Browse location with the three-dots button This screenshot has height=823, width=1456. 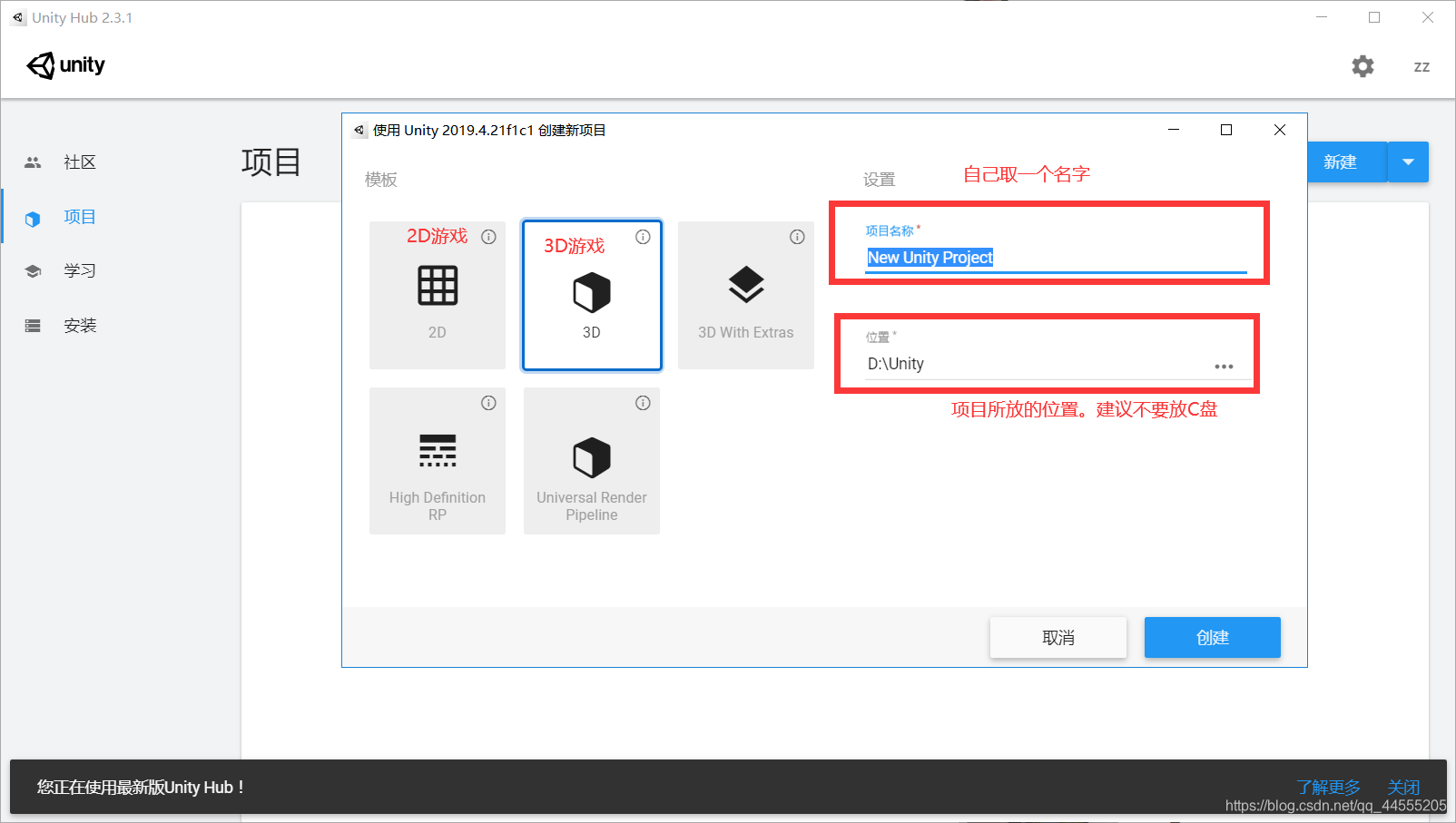click(1224, 367)
